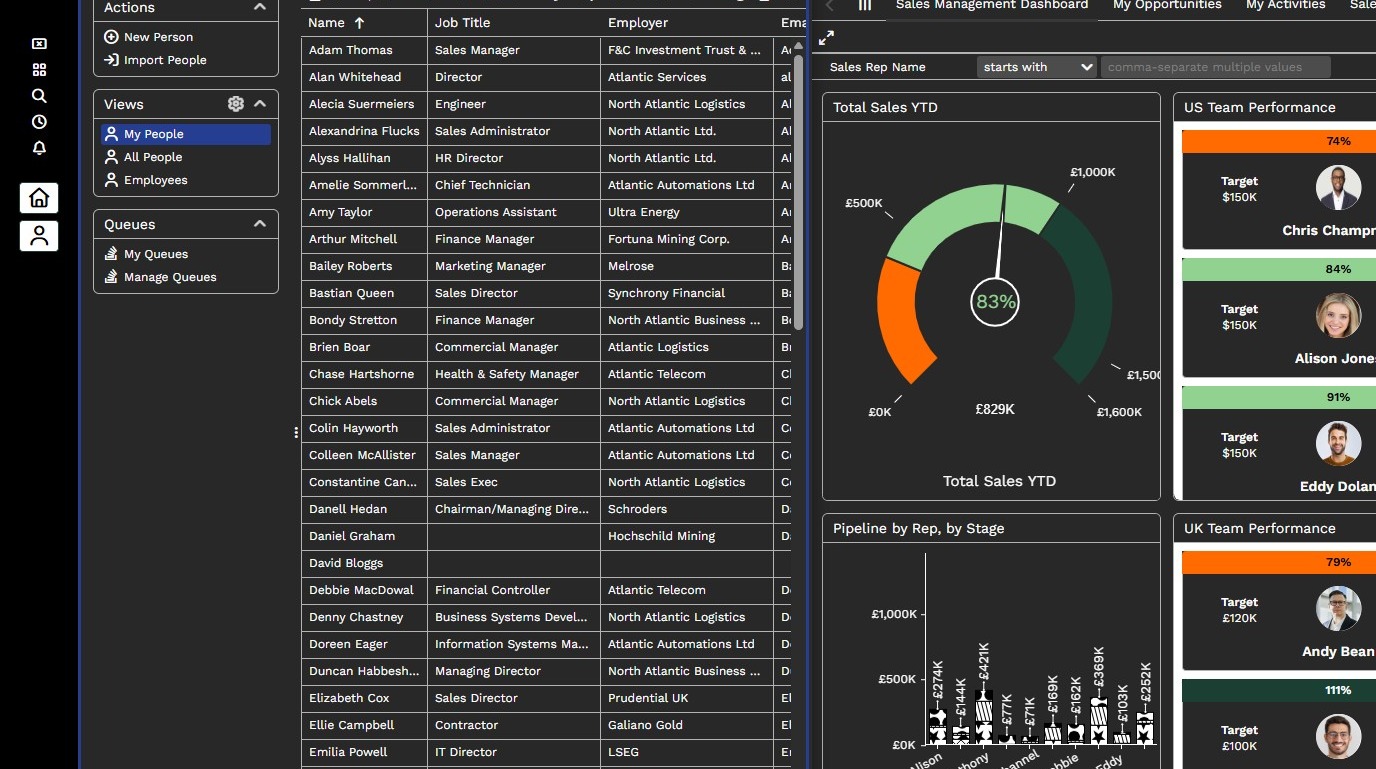Click Eddy Dolan's 91% progress bar
Viewport: 1376px width, 769px height.
[1279, 397]
